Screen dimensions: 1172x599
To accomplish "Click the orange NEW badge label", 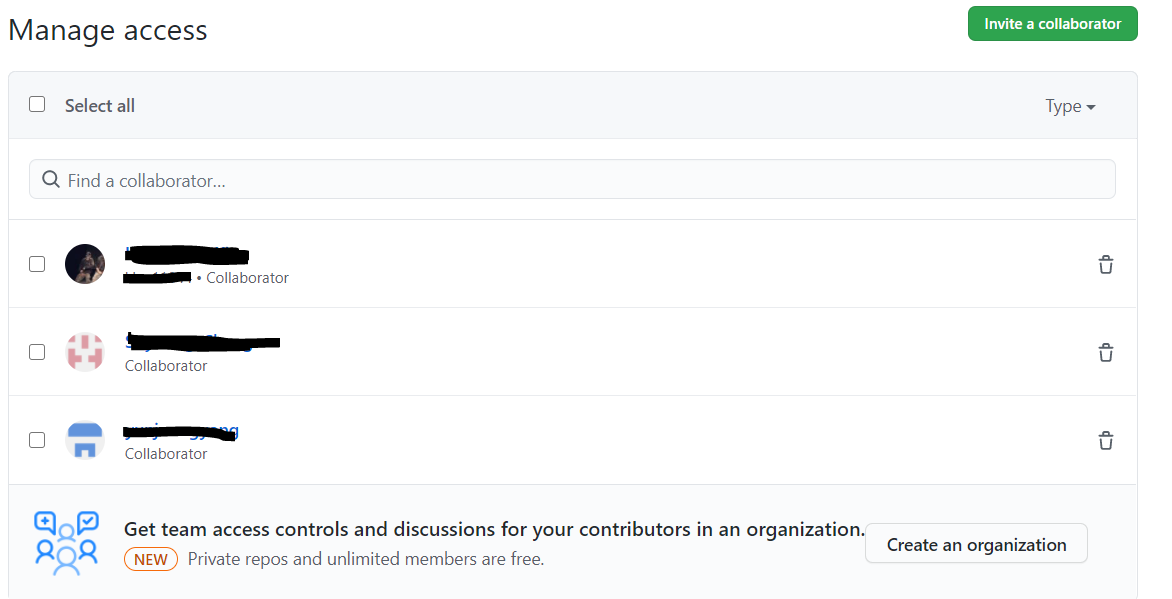I will click(151, 559).
